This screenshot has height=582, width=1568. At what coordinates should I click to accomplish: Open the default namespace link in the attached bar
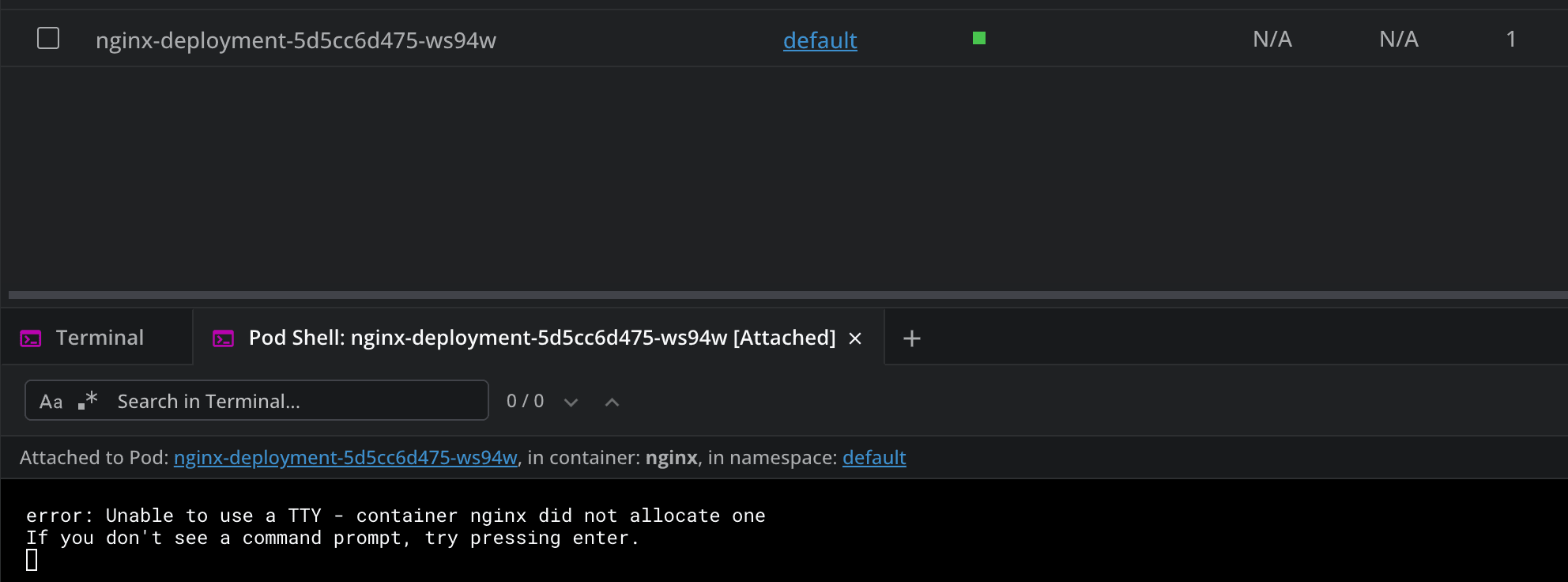point(874,458)
